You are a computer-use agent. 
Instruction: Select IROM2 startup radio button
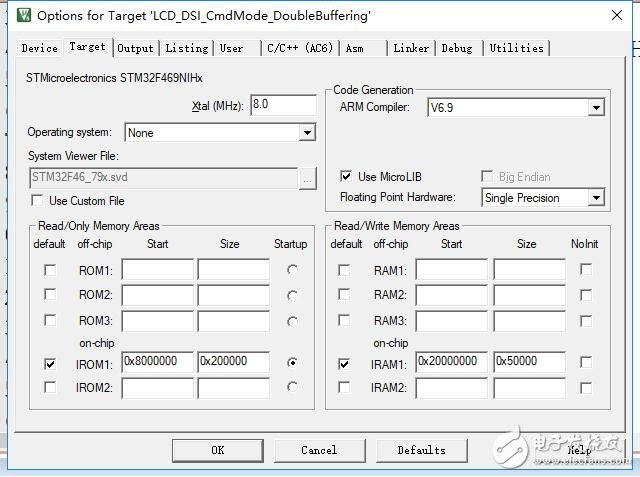(292, 386)
